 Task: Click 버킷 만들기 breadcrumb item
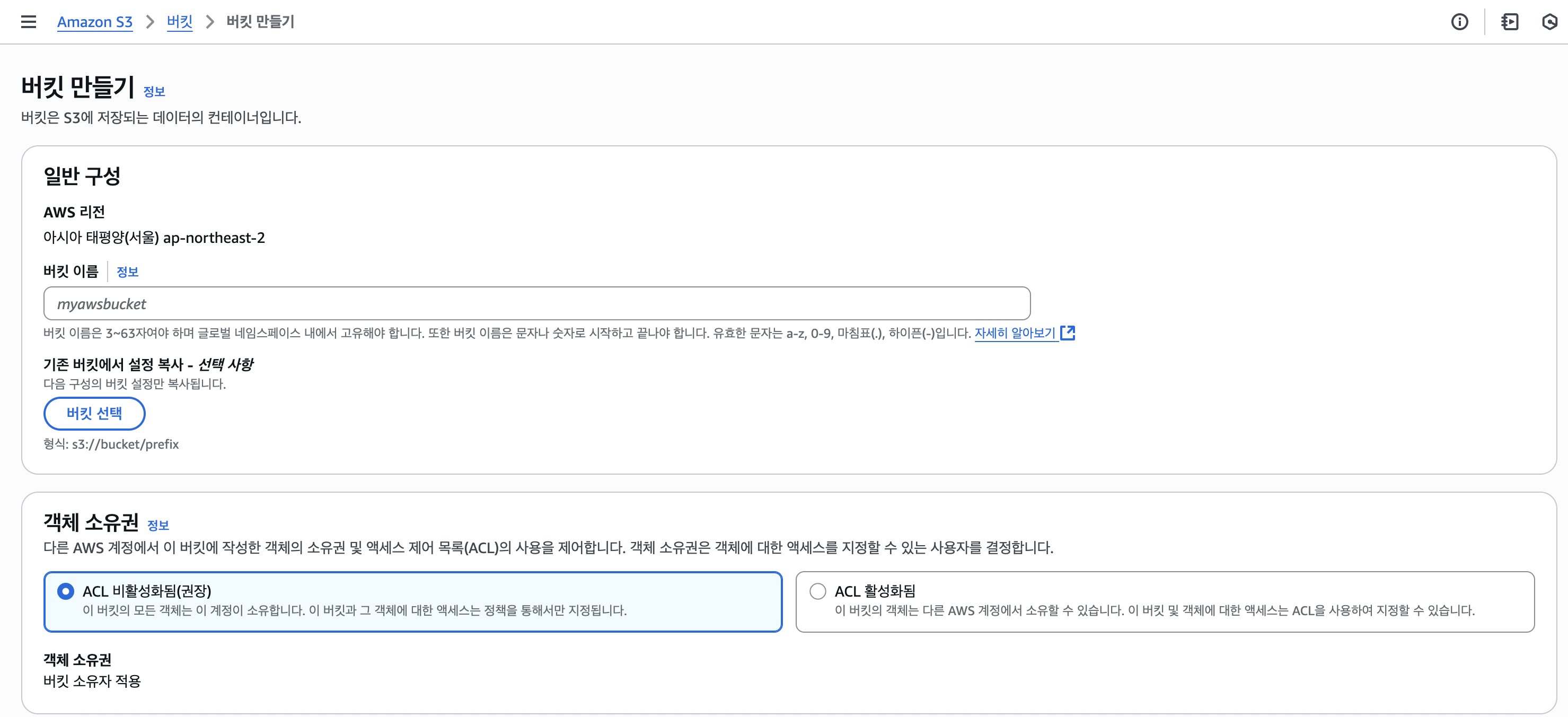click(260, 22)
